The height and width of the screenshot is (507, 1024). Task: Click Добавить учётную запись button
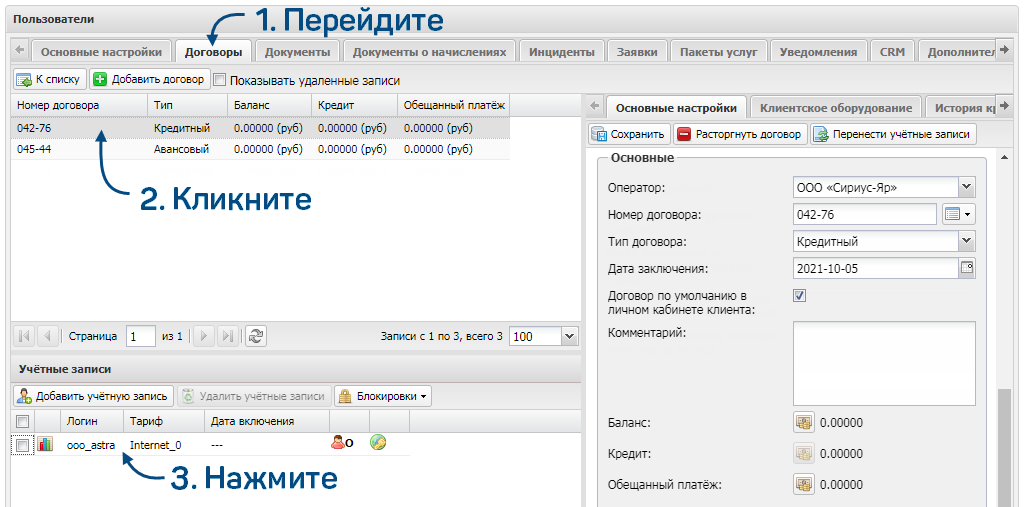(x=93, y=396)
